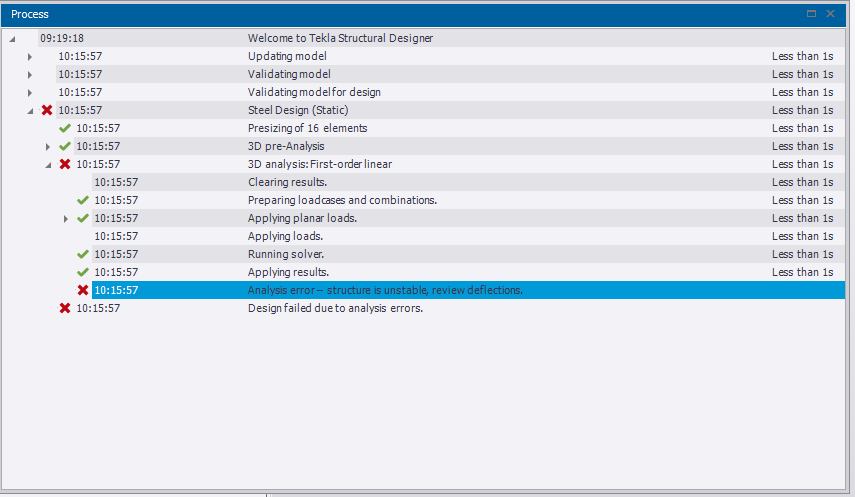Select 'Preparing loadcases and combinations.' entry

(342, 200)
